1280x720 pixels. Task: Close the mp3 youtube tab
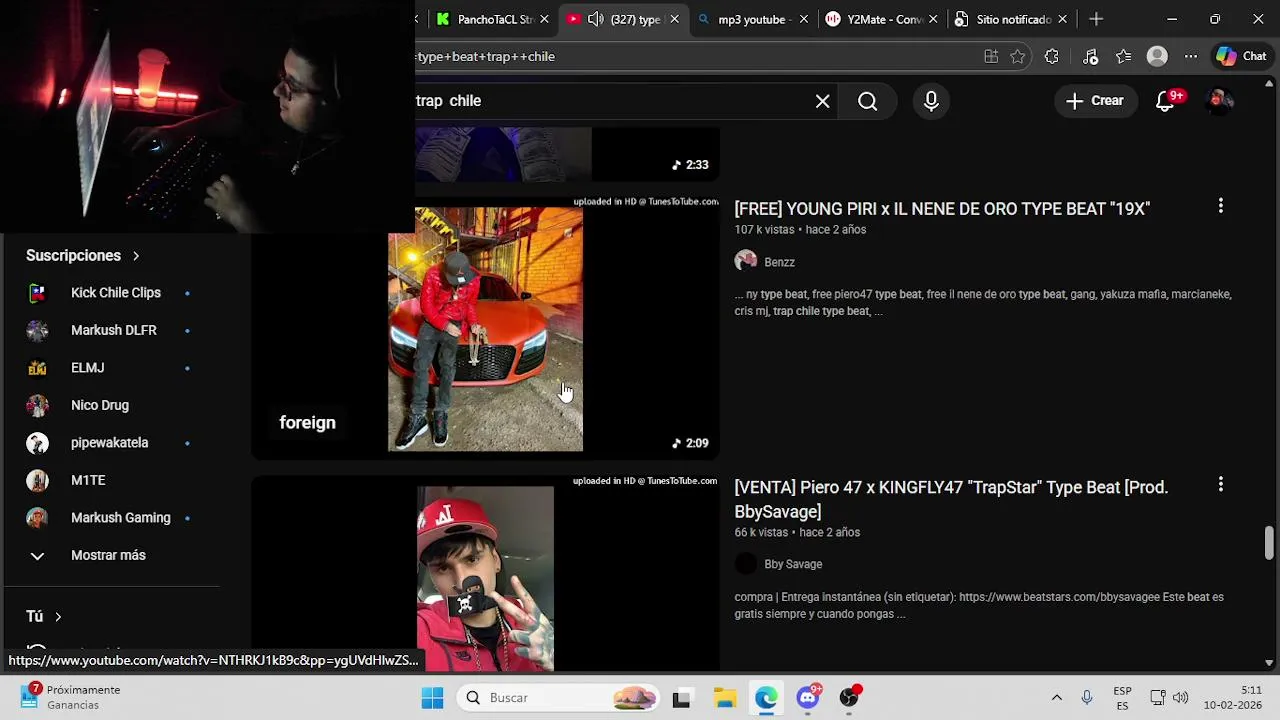click(804, 19)
